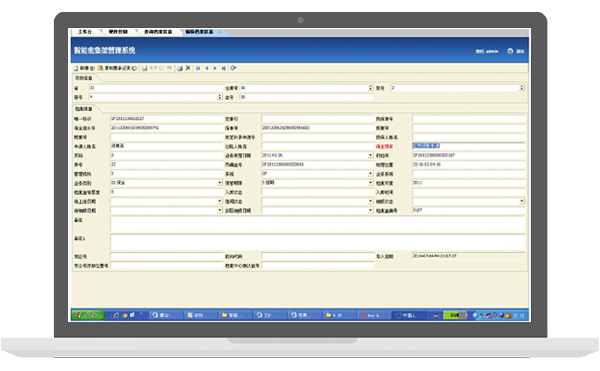Switch to the 工作台 tab
Image resolution: width=600 pixels, height=371 pixels.
pyautogui.click(x=85, y=32)
